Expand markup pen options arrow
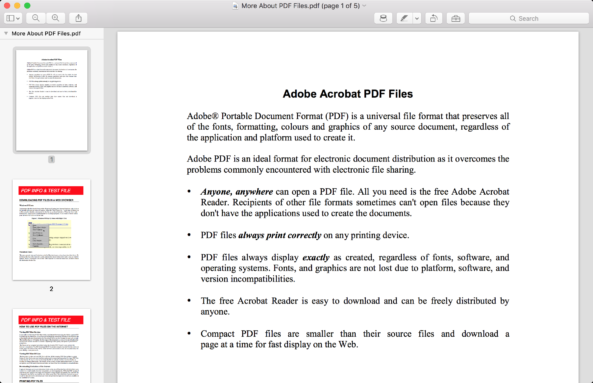Screen dimensions: 593x383 click(417, 18)
